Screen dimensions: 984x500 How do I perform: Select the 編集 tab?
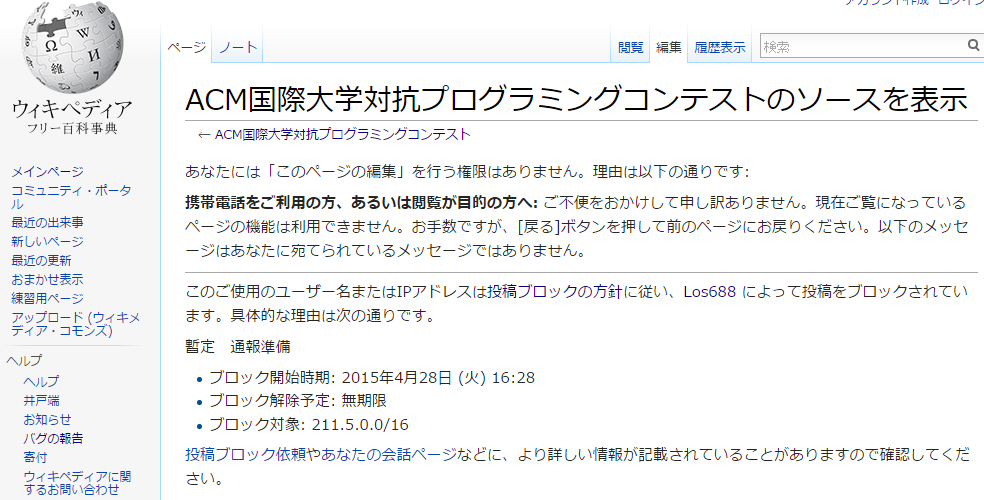(x=668, y=47)
